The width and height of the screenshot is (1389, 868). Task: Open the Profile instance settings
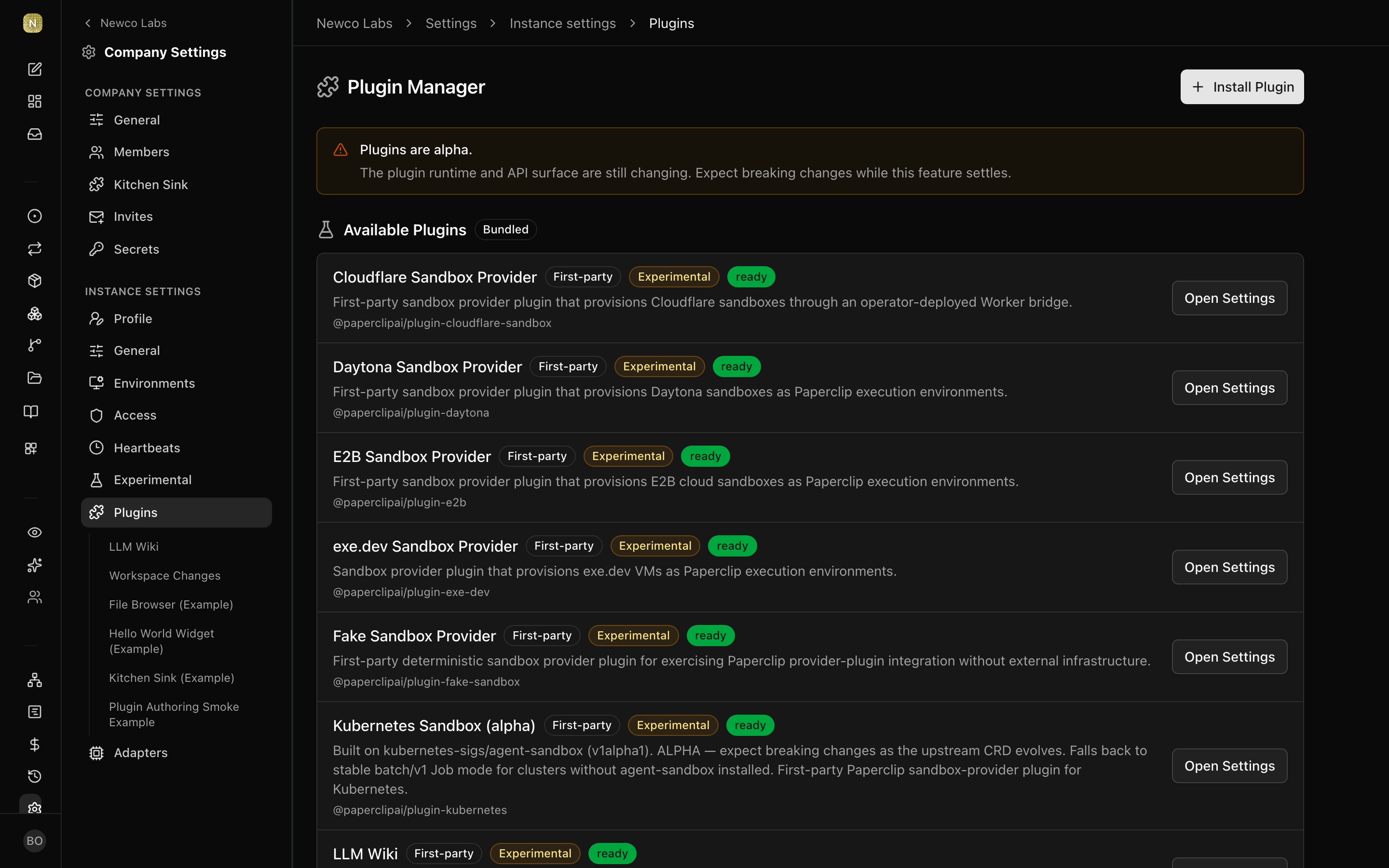176,319
